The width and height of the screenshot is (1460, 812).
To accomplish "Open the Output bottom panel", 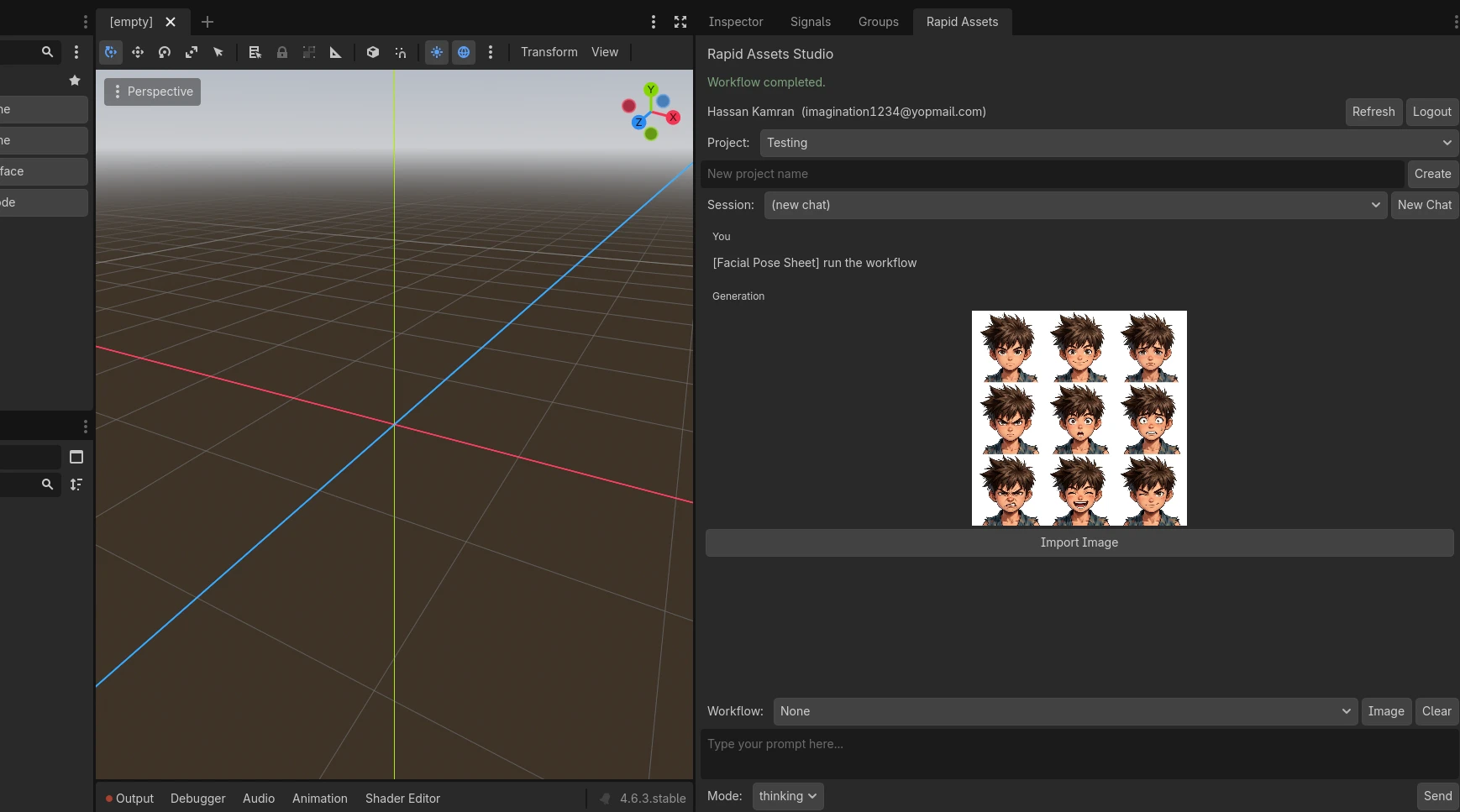I will tap(129, 799).
